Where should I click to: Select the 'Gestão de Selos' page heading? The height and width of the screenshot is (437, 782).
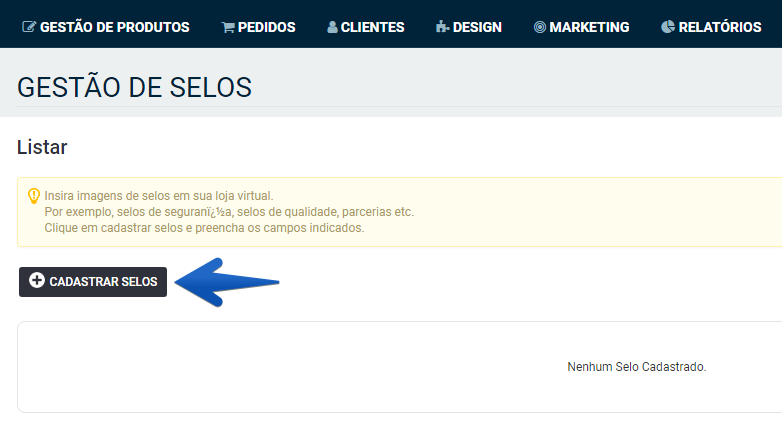(x=135, y=87)
